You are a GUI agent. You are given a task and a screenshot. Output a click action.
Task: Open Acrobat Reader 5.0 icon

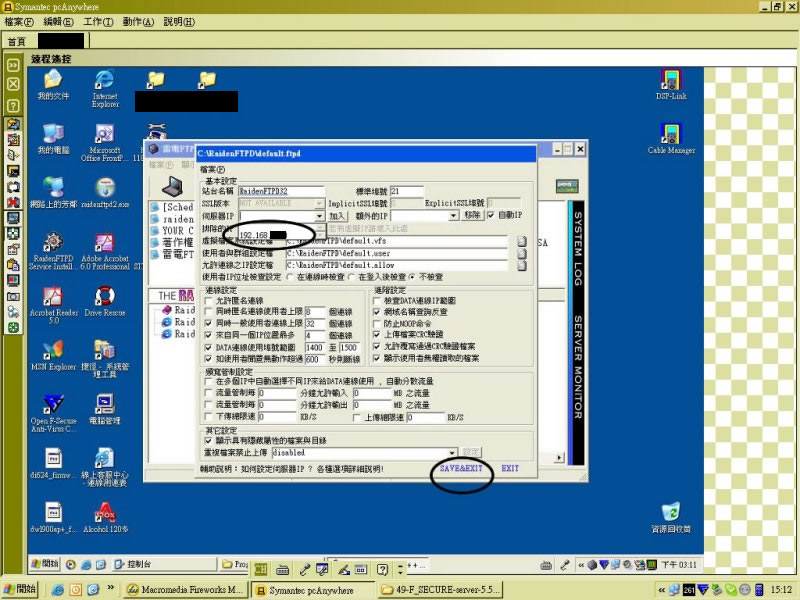[x=54, y=305]
